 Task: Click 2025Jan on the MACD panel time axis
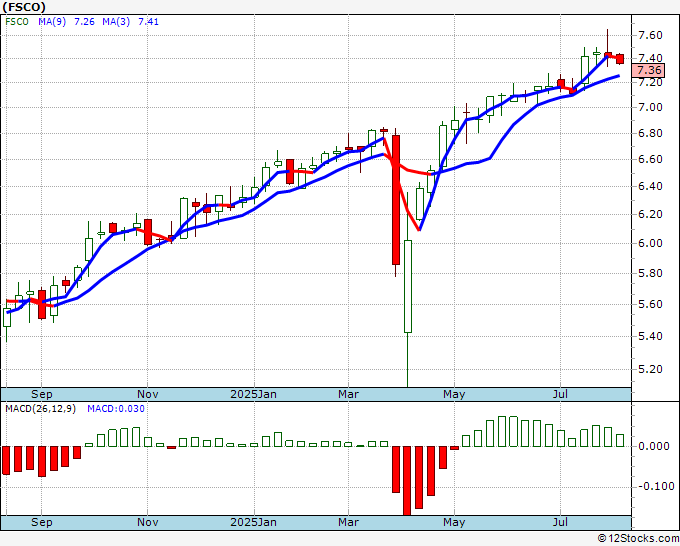pyautogui.click(x=253, y=522)
